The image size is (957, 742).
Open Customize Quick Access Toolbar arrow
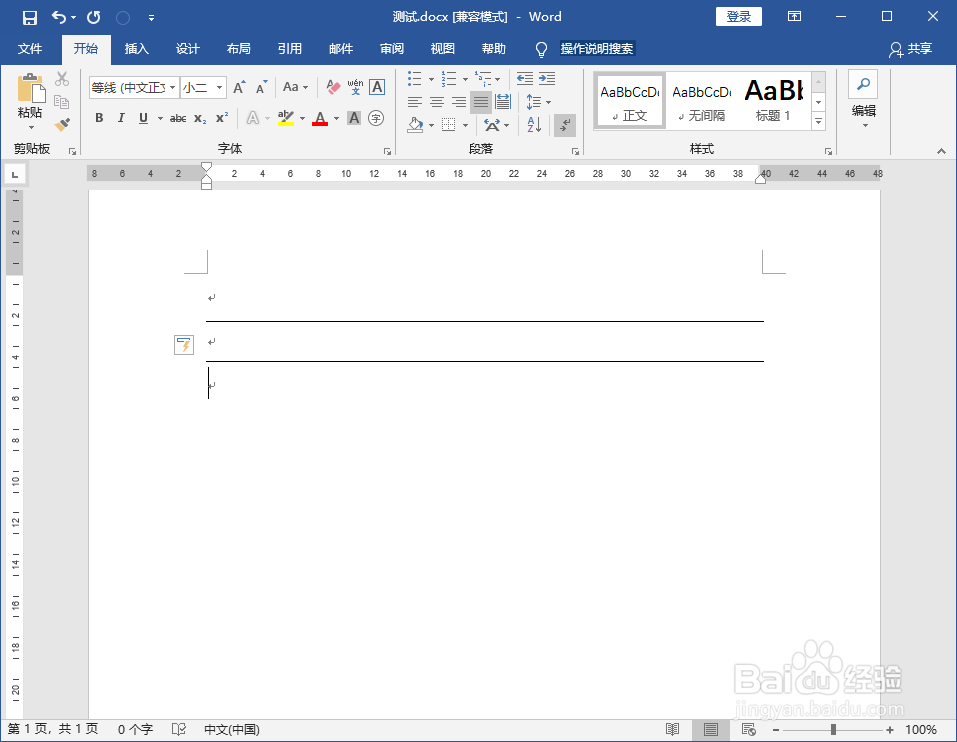(151, 18)
